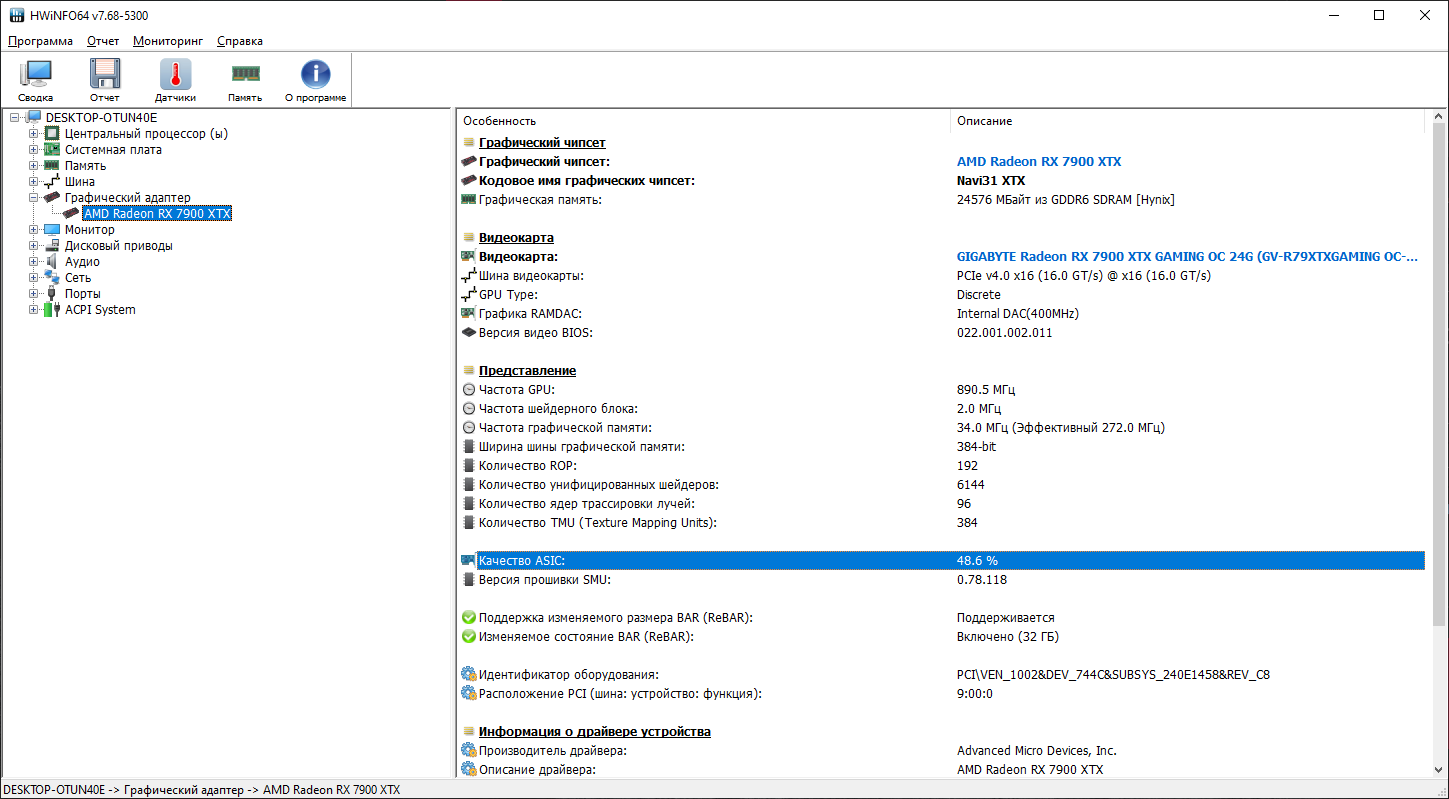Viewport: 1449px width, 799px height.
Task: Click the Центральный процессор chip icon
Action: coord(53,134)
